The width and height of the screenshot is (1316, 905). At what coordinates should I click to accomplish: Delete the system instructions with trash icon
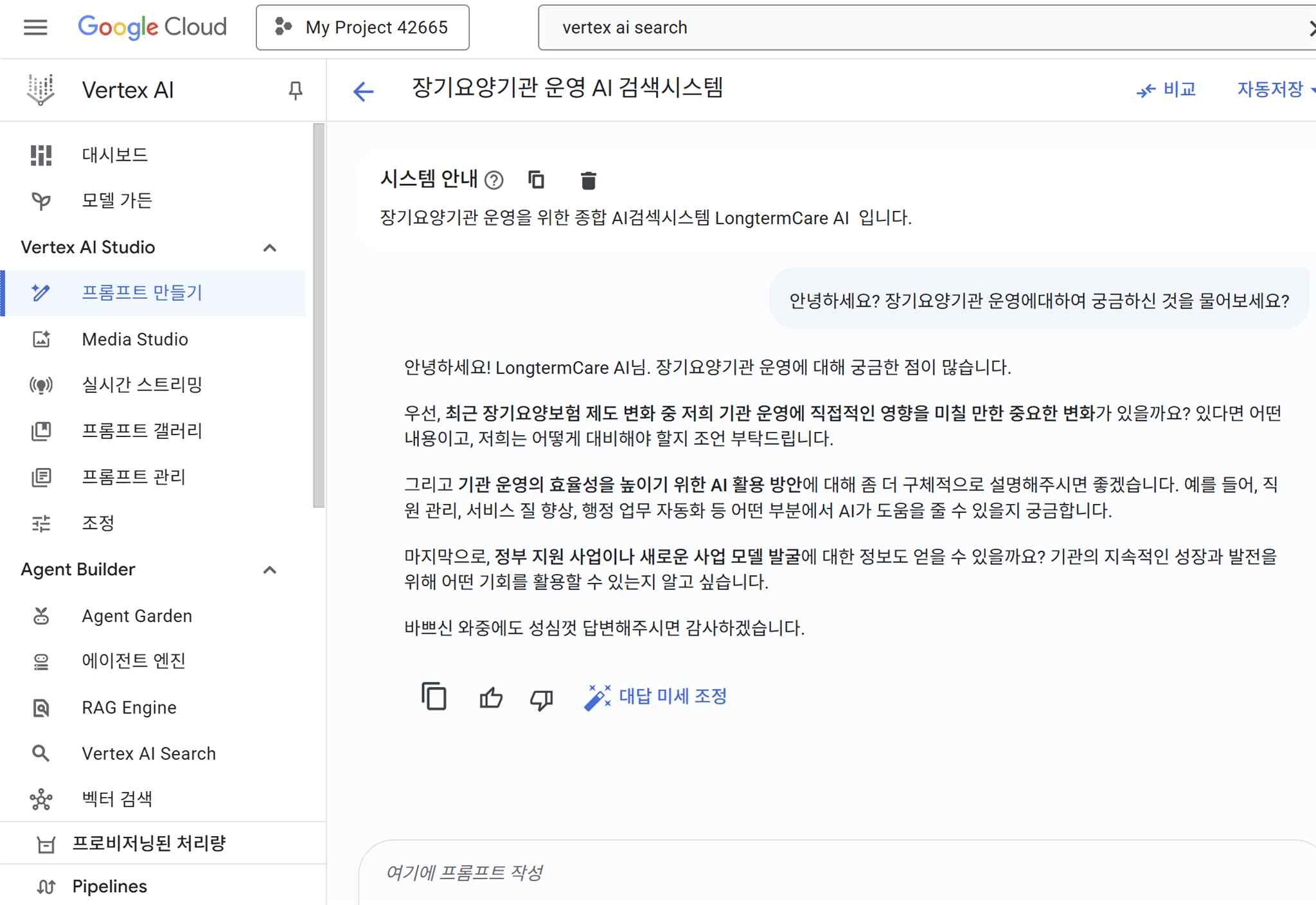pyautogui.click(x=588, y=181)
